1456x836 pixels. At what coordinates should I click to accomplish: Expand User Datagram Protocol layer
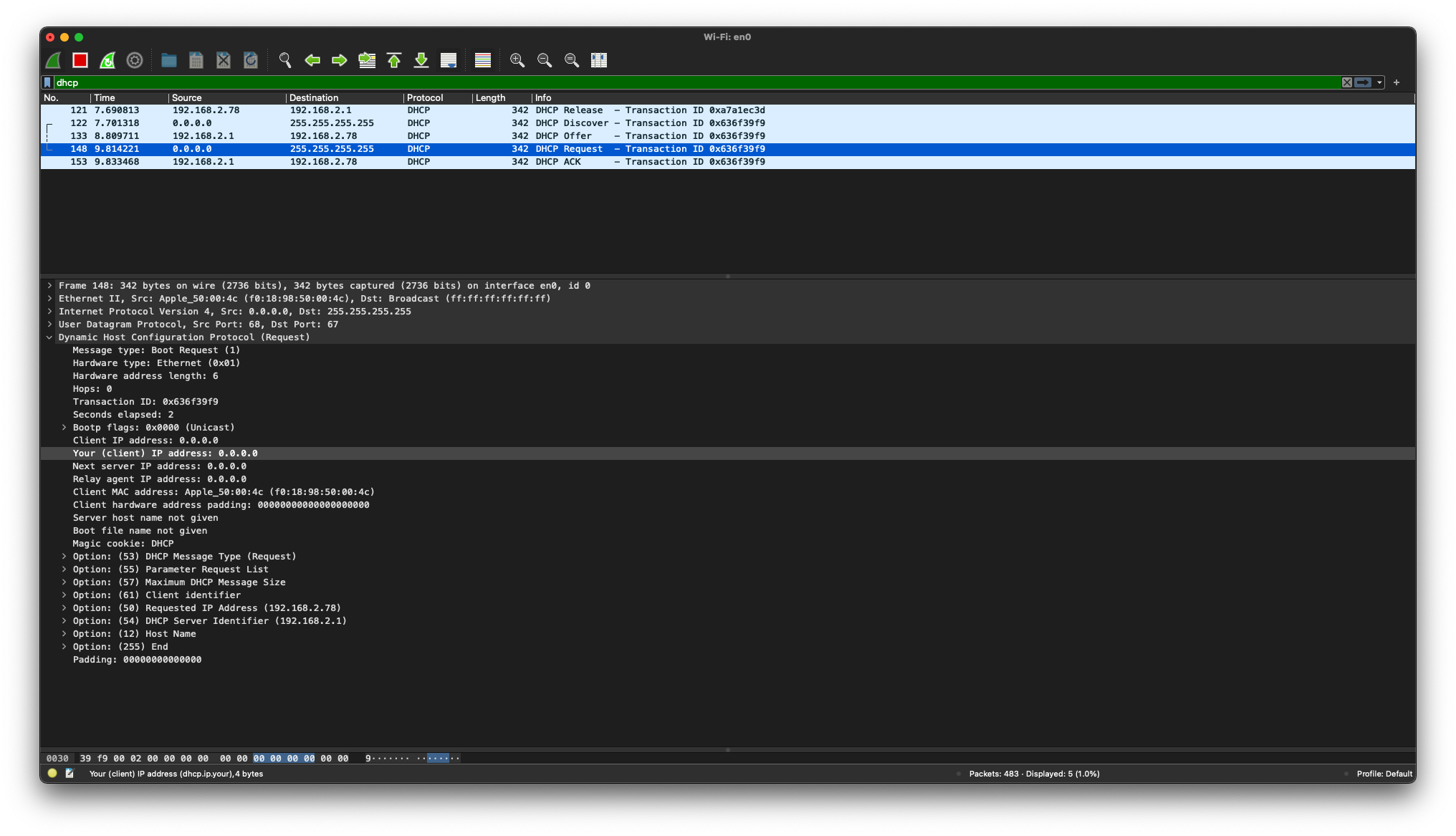point(49,325)
